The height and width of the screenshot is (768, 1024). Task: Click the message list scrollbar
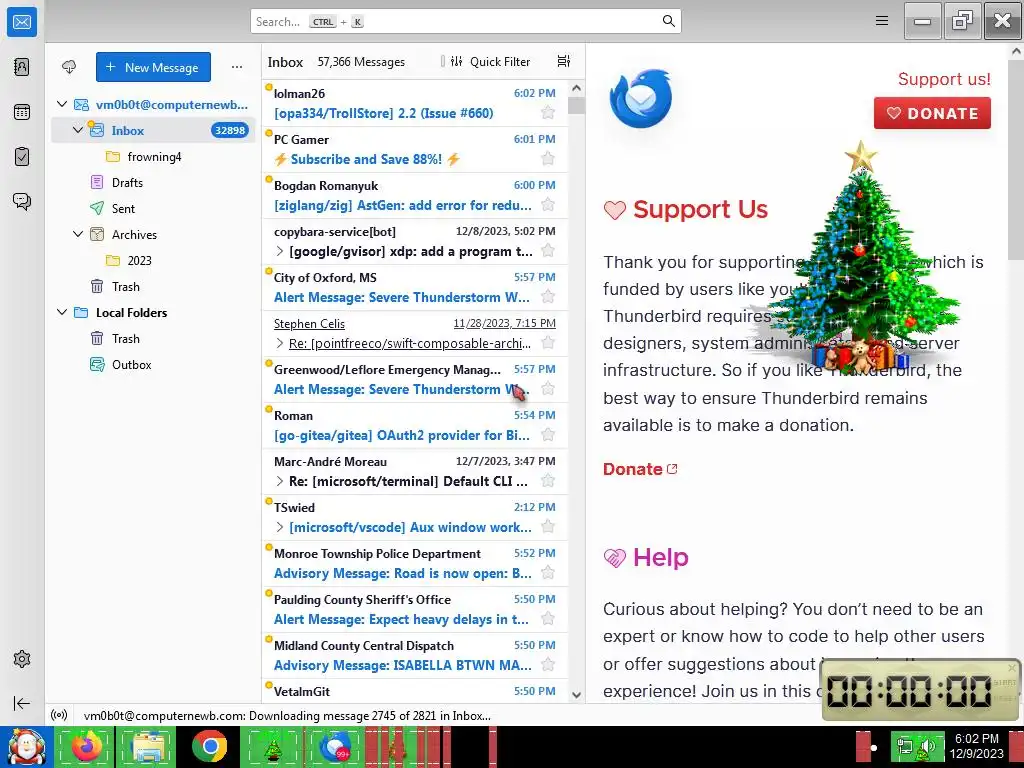(x=576, y=104)
